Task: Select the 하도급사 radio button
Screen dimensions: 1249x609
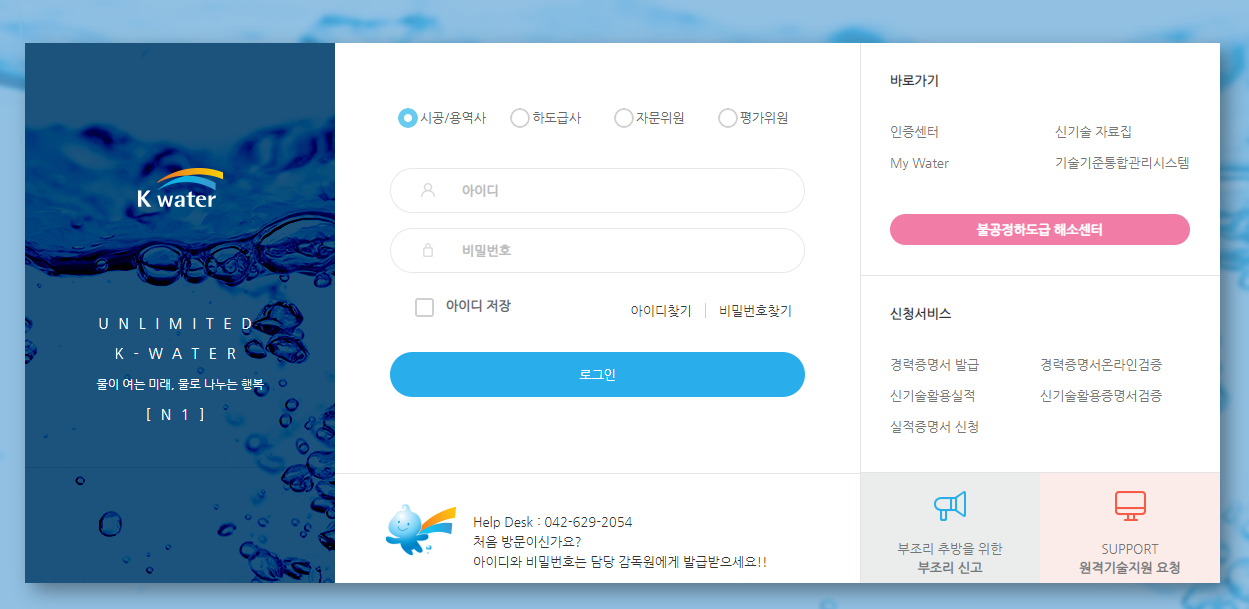Action: (519, 117)
